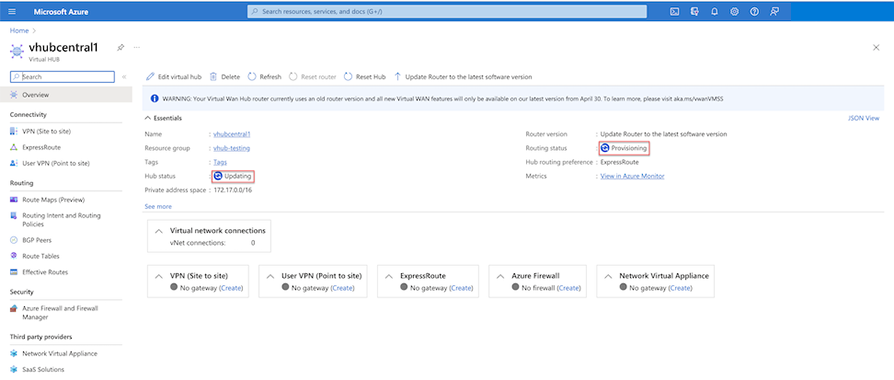
Task: Click Update Router to the latest software version button
Action: click(463, 76)
